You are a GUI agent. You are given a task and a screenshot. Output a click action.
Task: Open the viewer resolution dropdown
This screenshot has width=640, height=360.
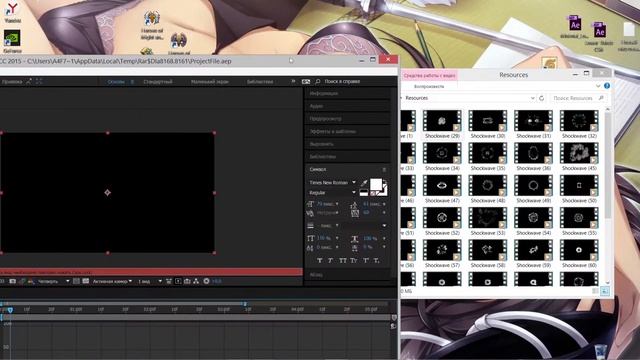[x=53, y=281]
